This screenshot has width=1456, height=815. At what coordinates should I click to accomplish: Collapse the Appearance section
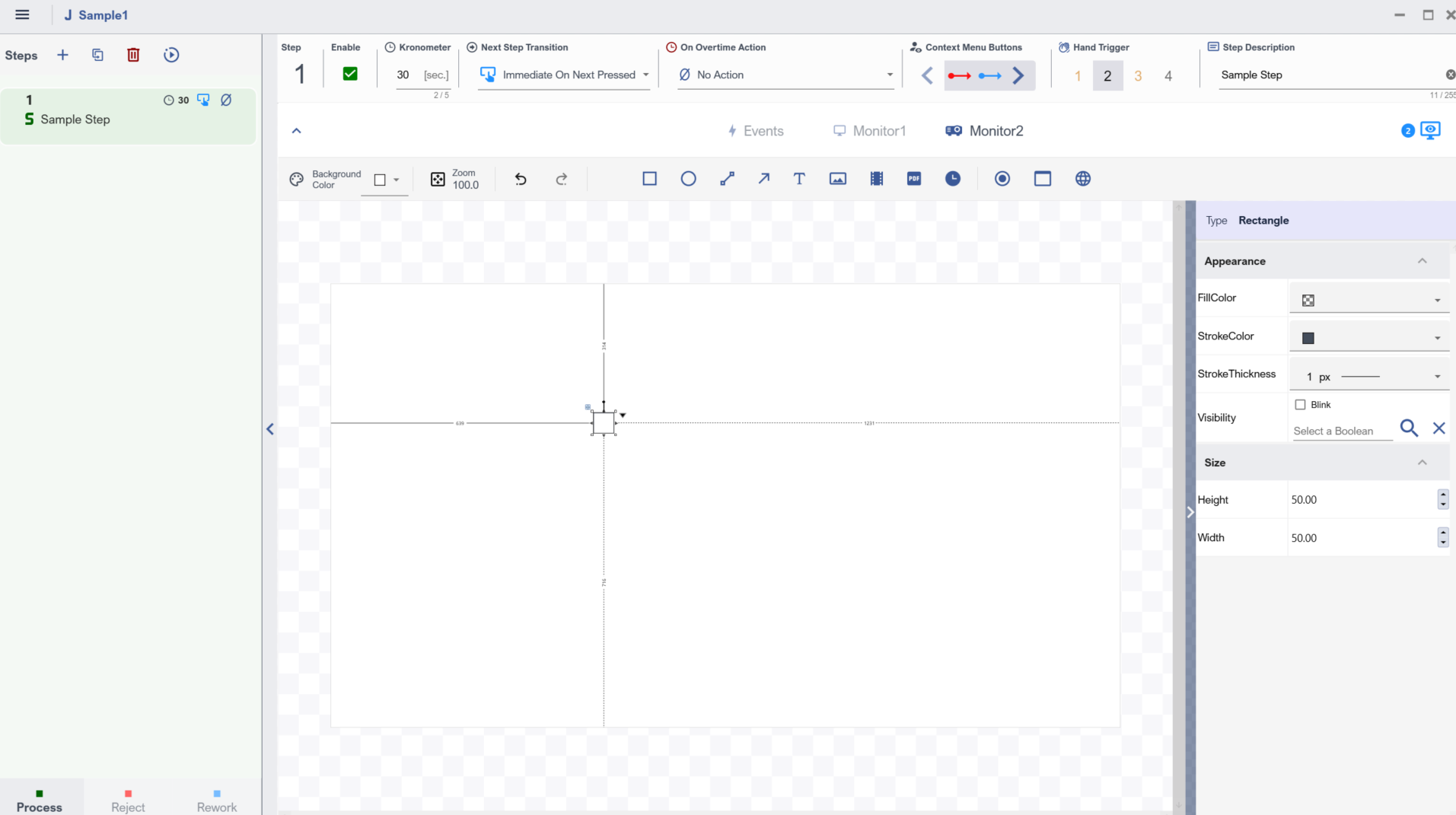click(1422, 261)
